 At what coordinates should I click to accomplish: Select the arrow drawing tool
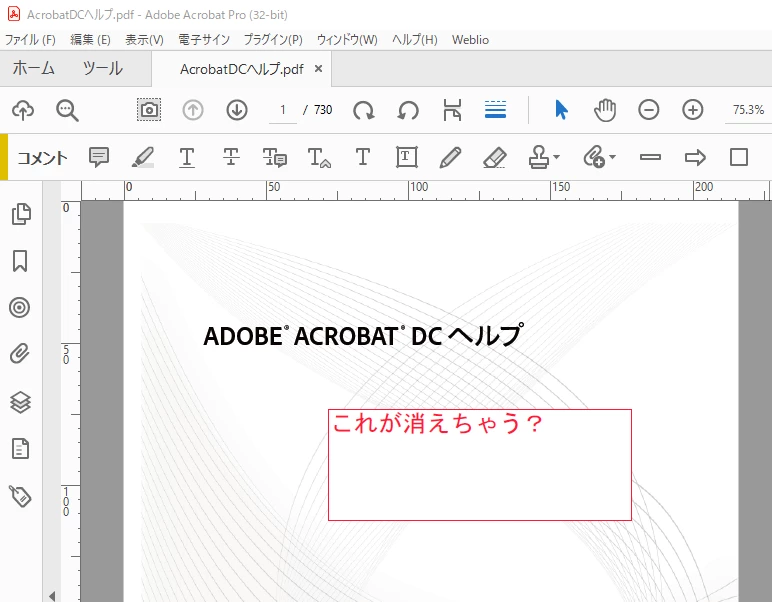tap(695, 158)
